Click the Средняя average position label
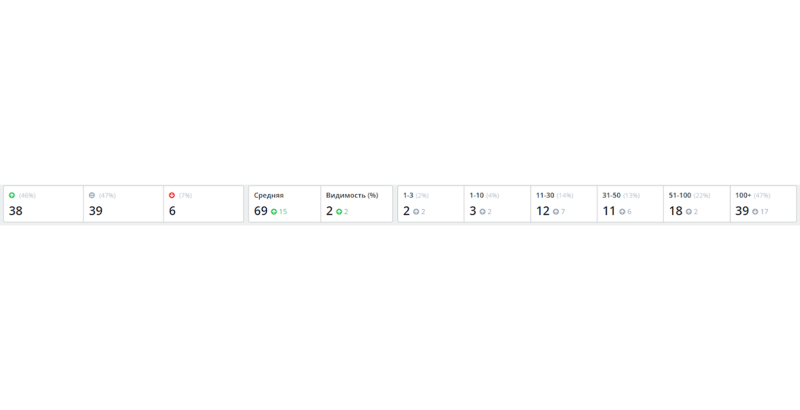The width and height of the screenshot is (800, 410). pyautogui.click(x=269, y=195)
